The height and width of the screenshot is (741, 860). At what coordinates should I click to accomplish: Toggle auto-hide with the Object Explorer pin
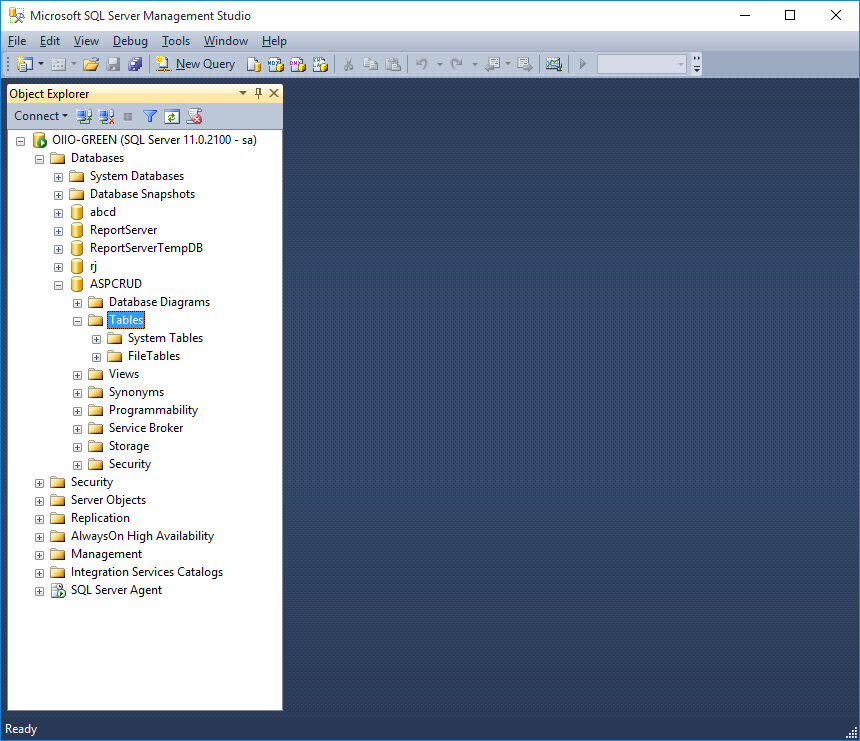257,93
